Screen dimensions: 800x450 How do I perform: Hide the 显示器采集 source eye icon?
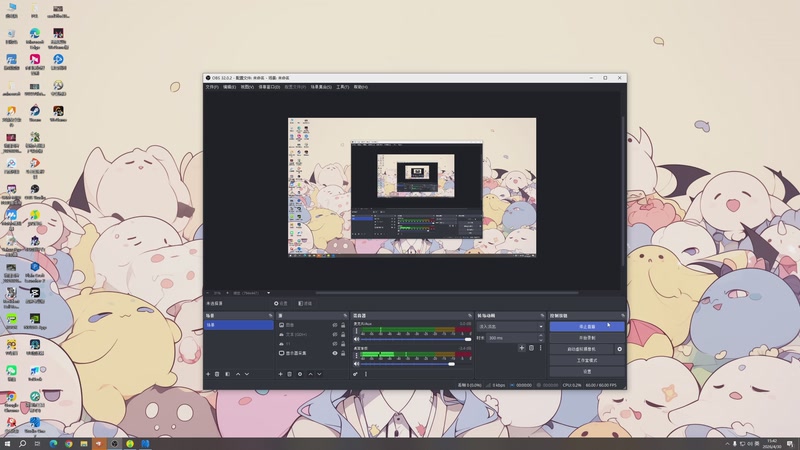coord(335,353)
